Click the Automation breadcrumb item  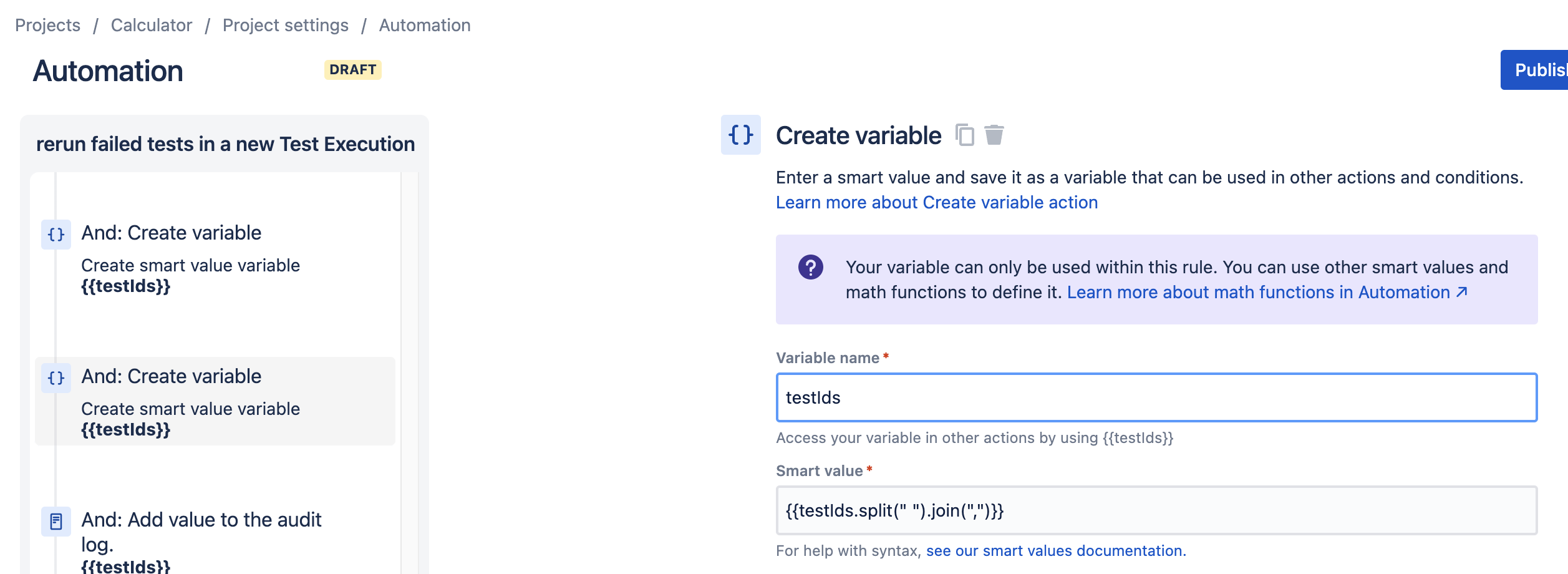click(425, 25)
